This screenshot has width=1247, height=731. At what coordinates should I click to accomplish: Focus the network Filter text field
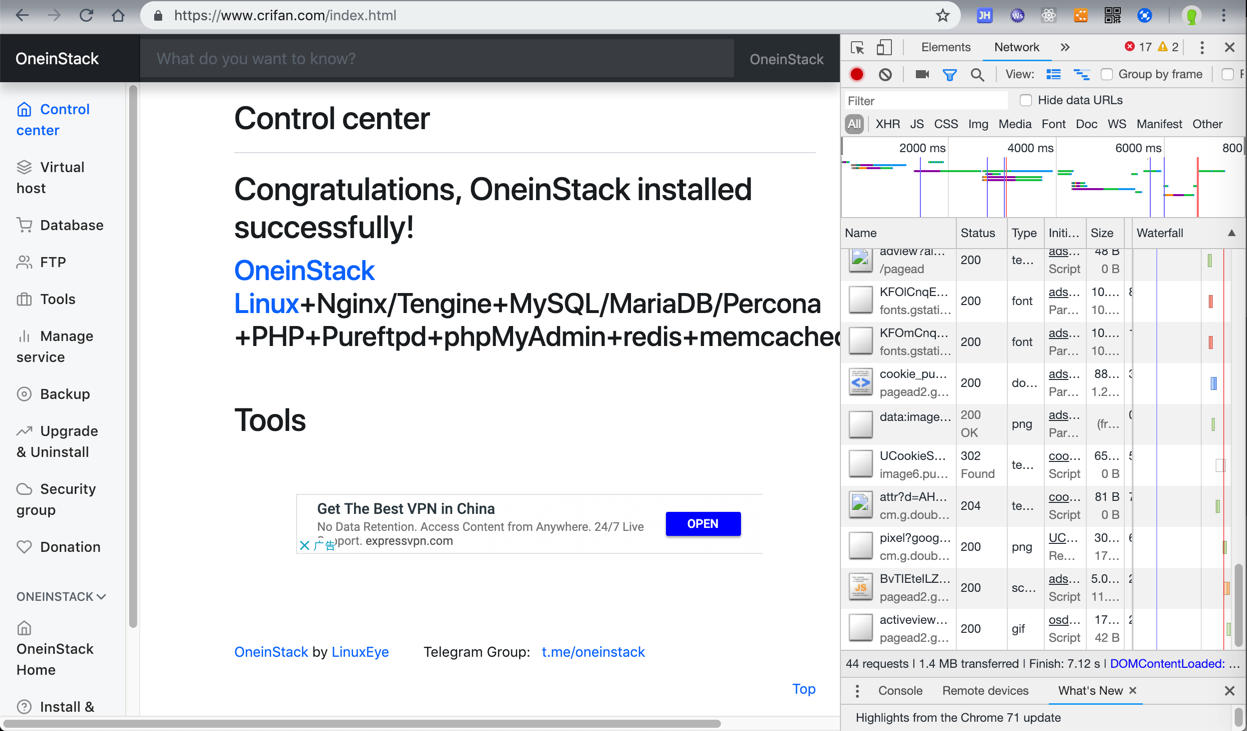pos(925,101)
